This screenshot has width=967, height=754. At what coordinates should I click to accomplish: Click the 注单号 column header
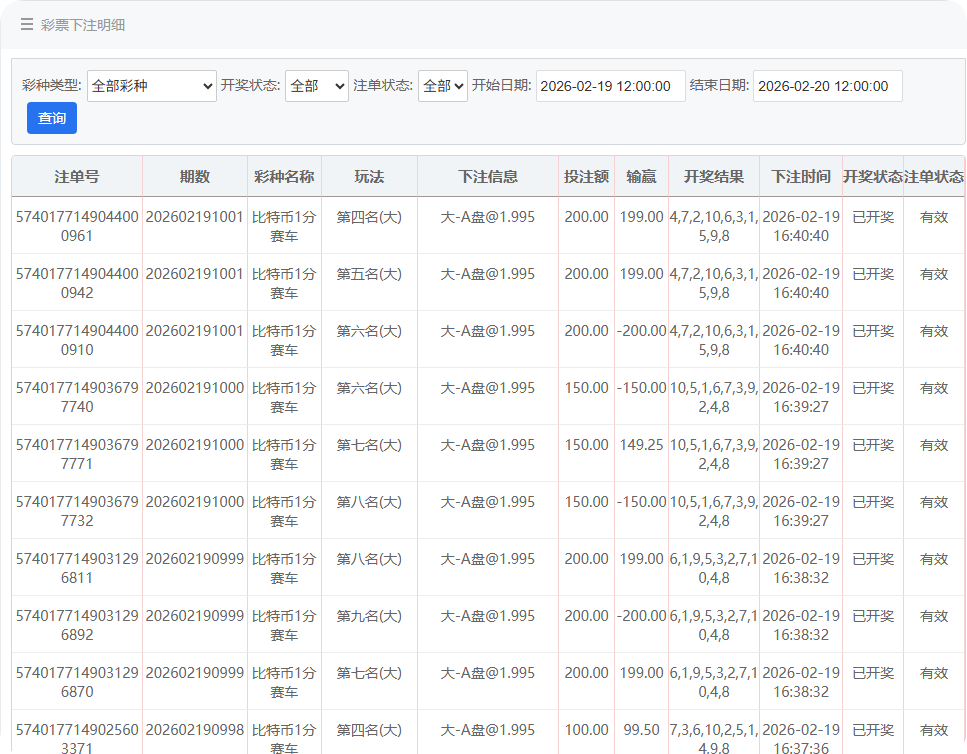[77, 177]
